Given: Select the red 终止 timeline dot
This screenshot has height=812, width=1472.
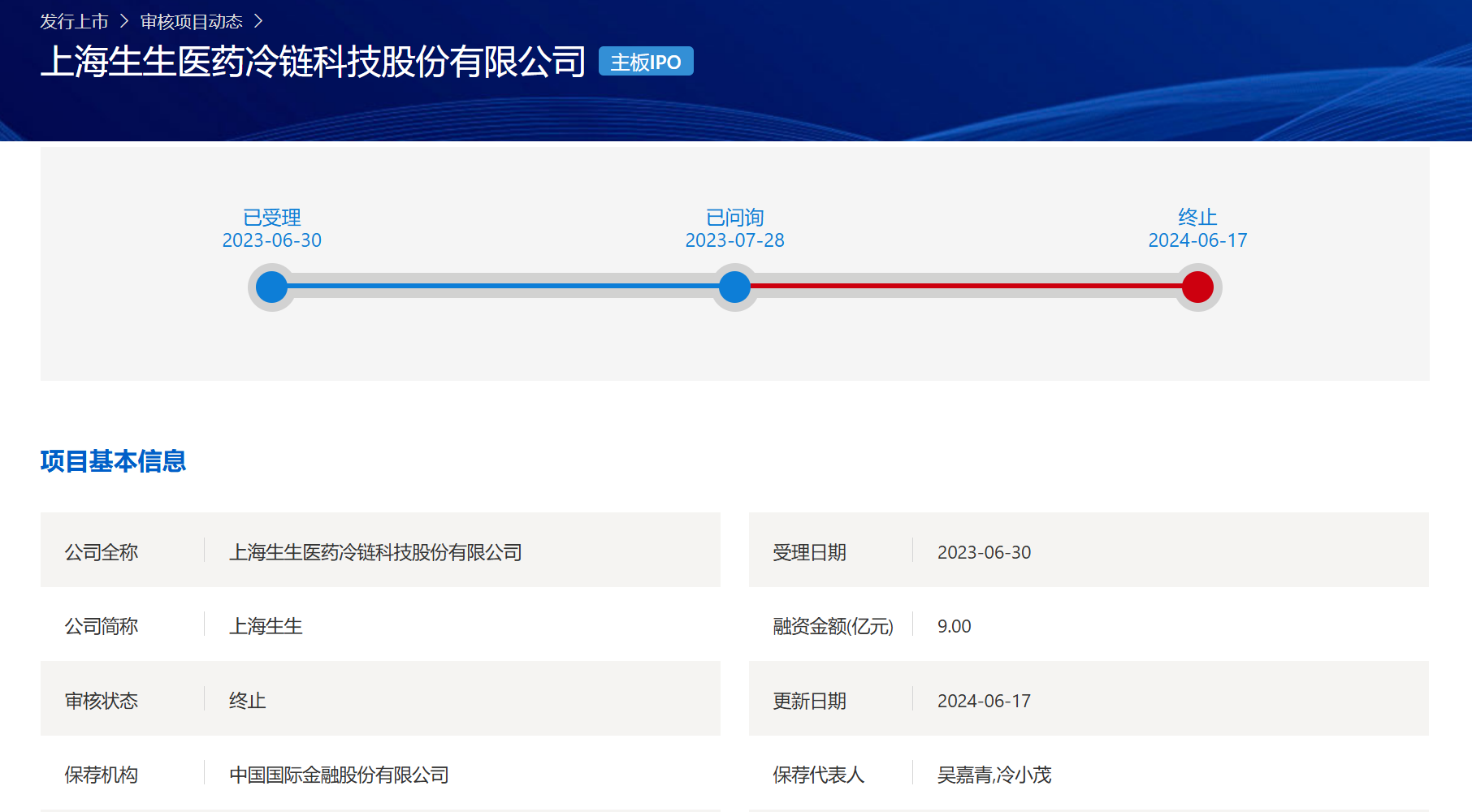Looking at the screenshot, I should [x=1197, y=287].
